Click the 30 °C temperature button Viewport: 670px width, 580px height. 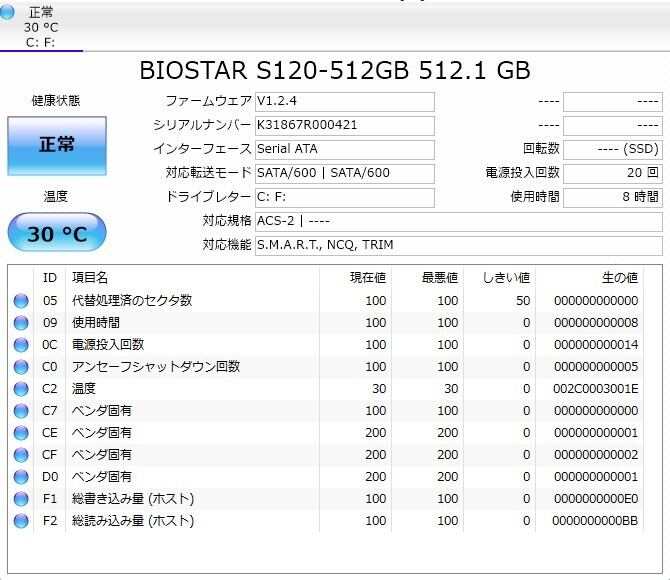pyautogui.click(x=57, y=233)
